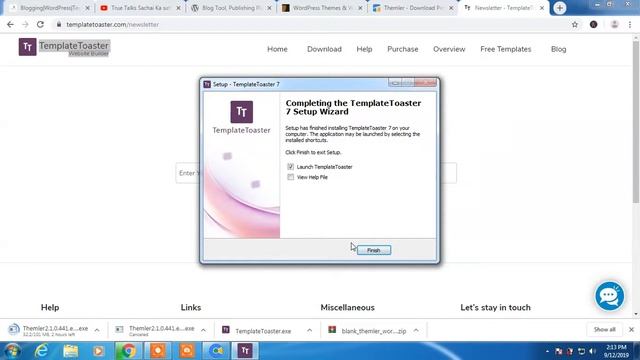The image size is (640, 360).
Task: Go forward in the browser
Action: [25, 24]
